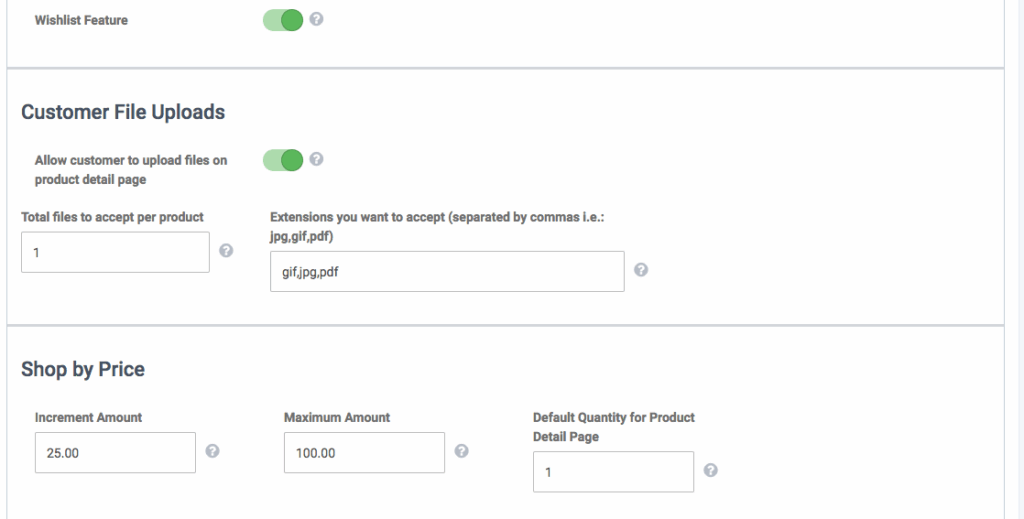
Task: Open the Maximum Amount help tooltip icon
Action: (461, 451)
